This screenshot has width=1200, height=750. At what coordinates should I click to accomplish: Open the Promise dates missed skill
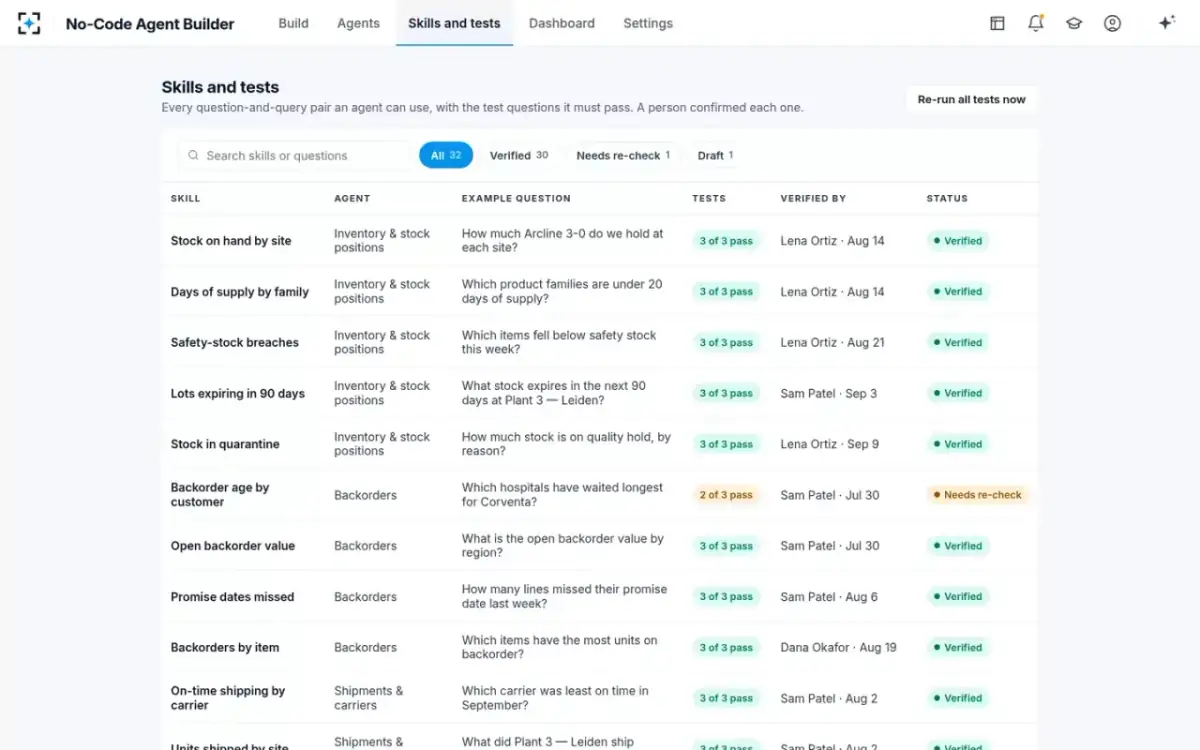(232, 597)
